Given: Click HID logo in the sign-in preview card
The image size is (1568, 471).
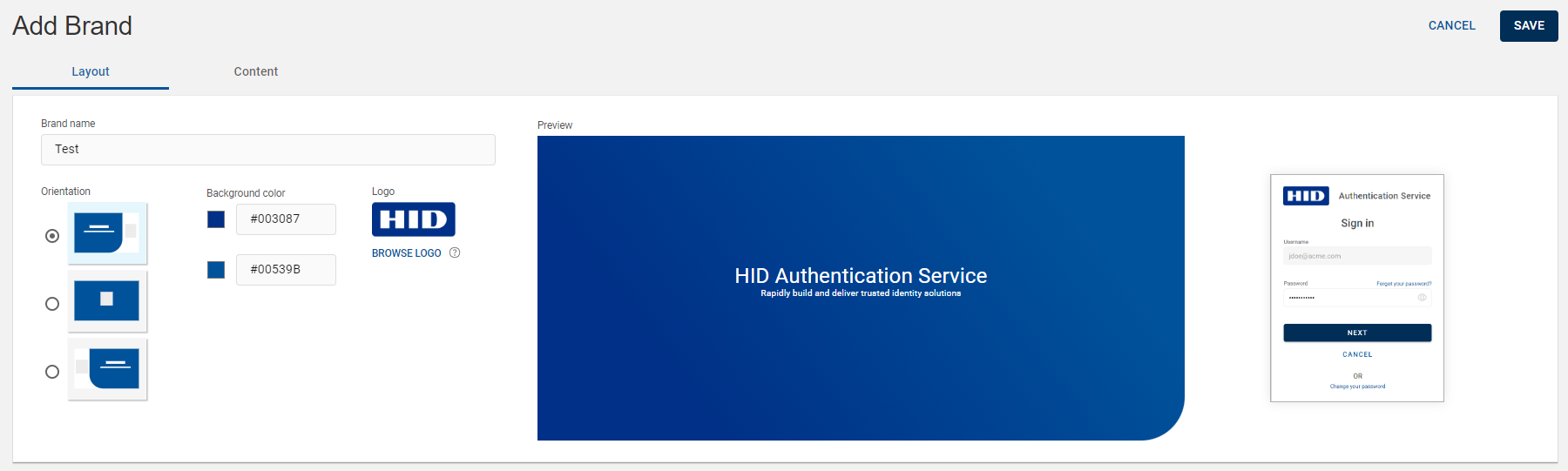Looking at the screenshot, I should coord(1306,196).
